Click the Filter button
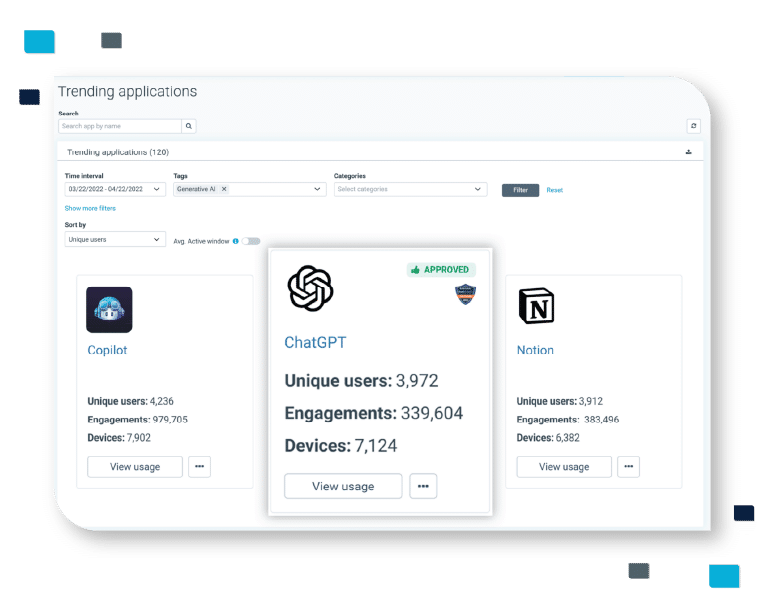Viewport: 764px width, 607px height. coord(520,190)
